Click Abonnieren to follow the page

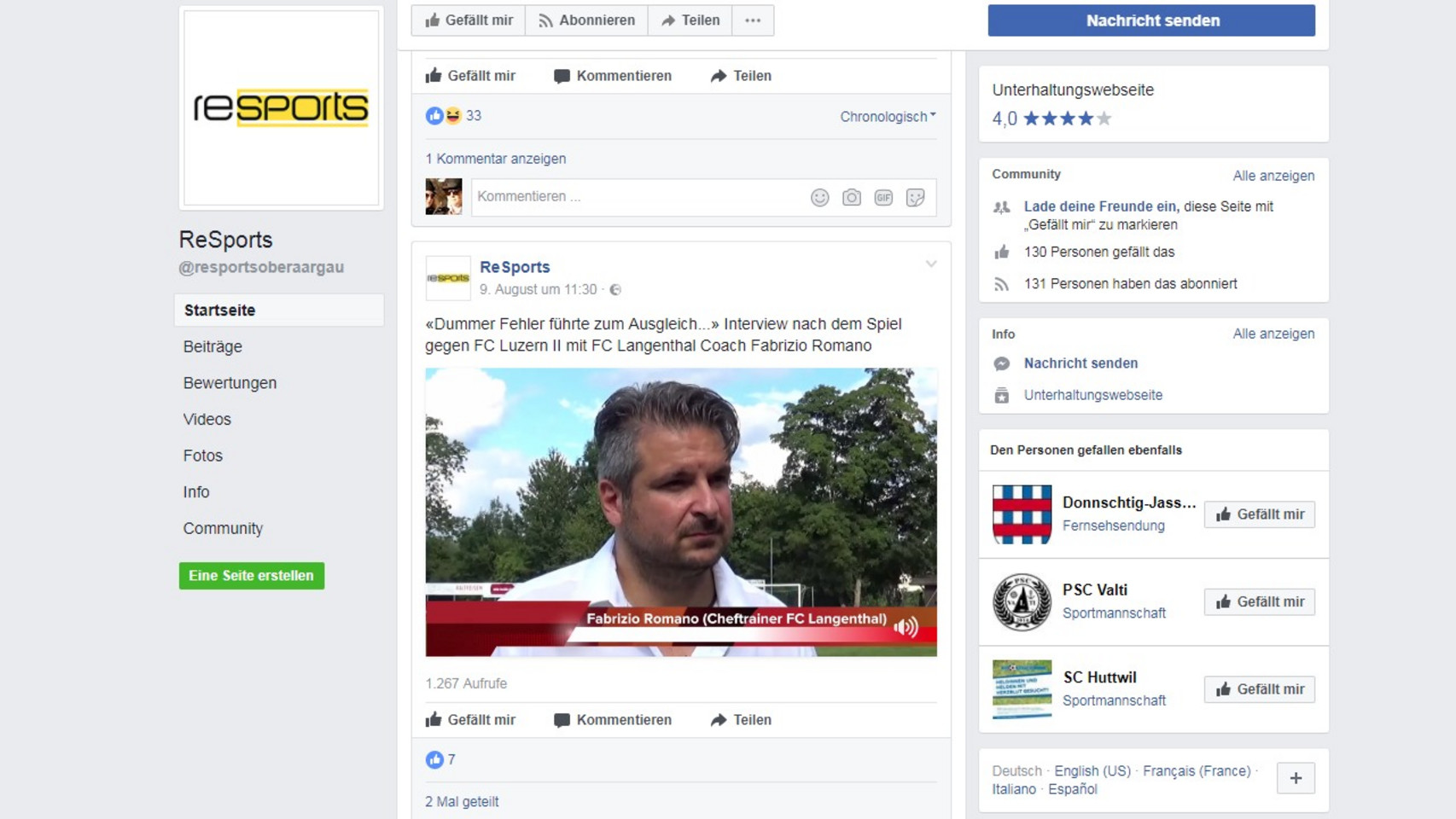[x=586, y=20]
